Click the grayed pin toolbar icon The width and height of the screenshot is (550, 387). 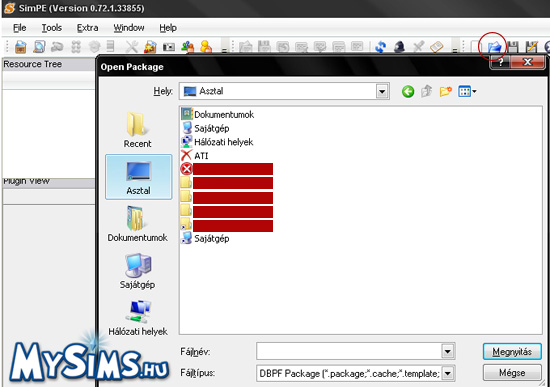click(x=418, y=46)
